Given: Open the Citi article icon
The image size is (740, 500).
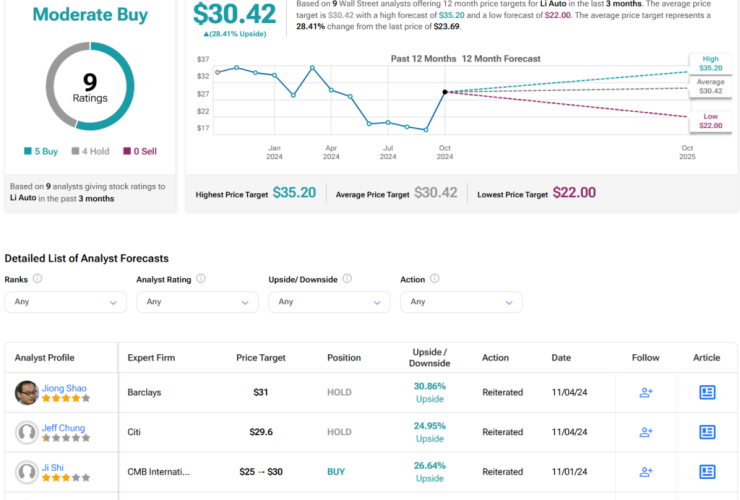Looking at the screenshot, I should [x=707, y=432].
